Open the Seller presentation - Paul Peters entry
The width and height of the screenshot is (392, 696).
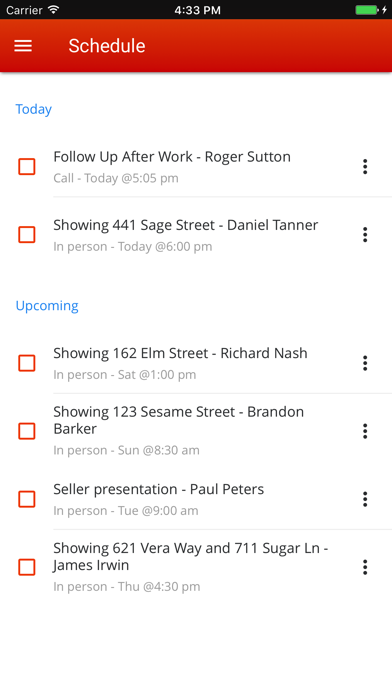pyautogui.click(x=196, y=499)
